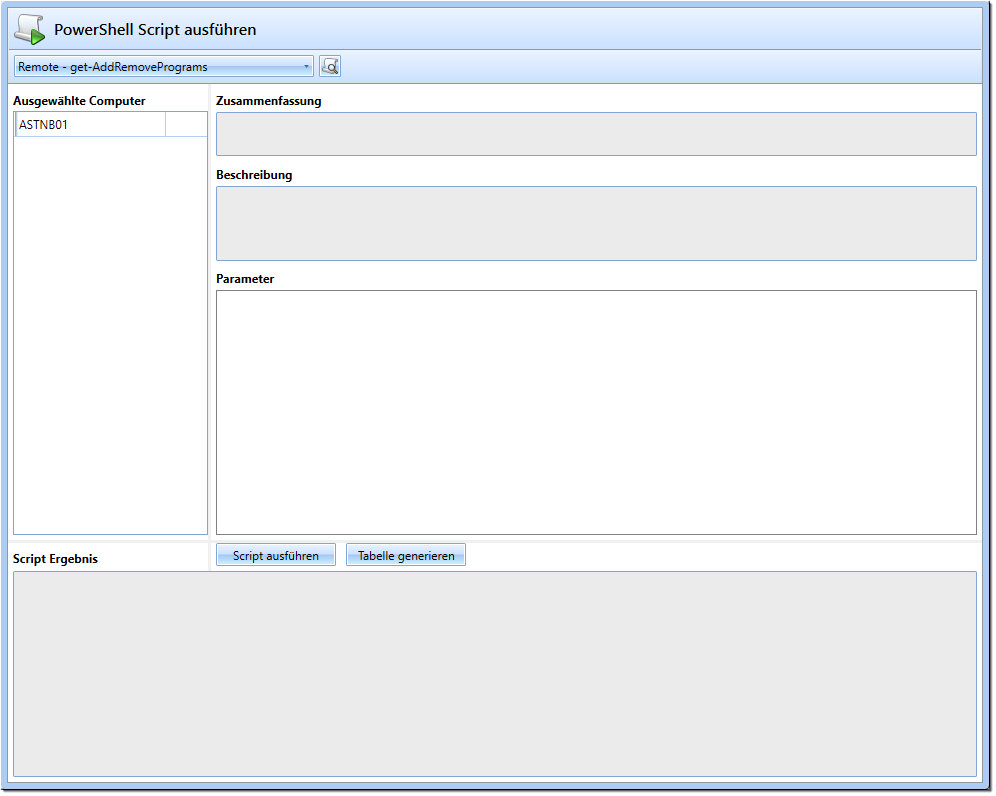The image size is (996, 796).
Task: Click the Beschreibung description field
Action: [x=596, y=224]
